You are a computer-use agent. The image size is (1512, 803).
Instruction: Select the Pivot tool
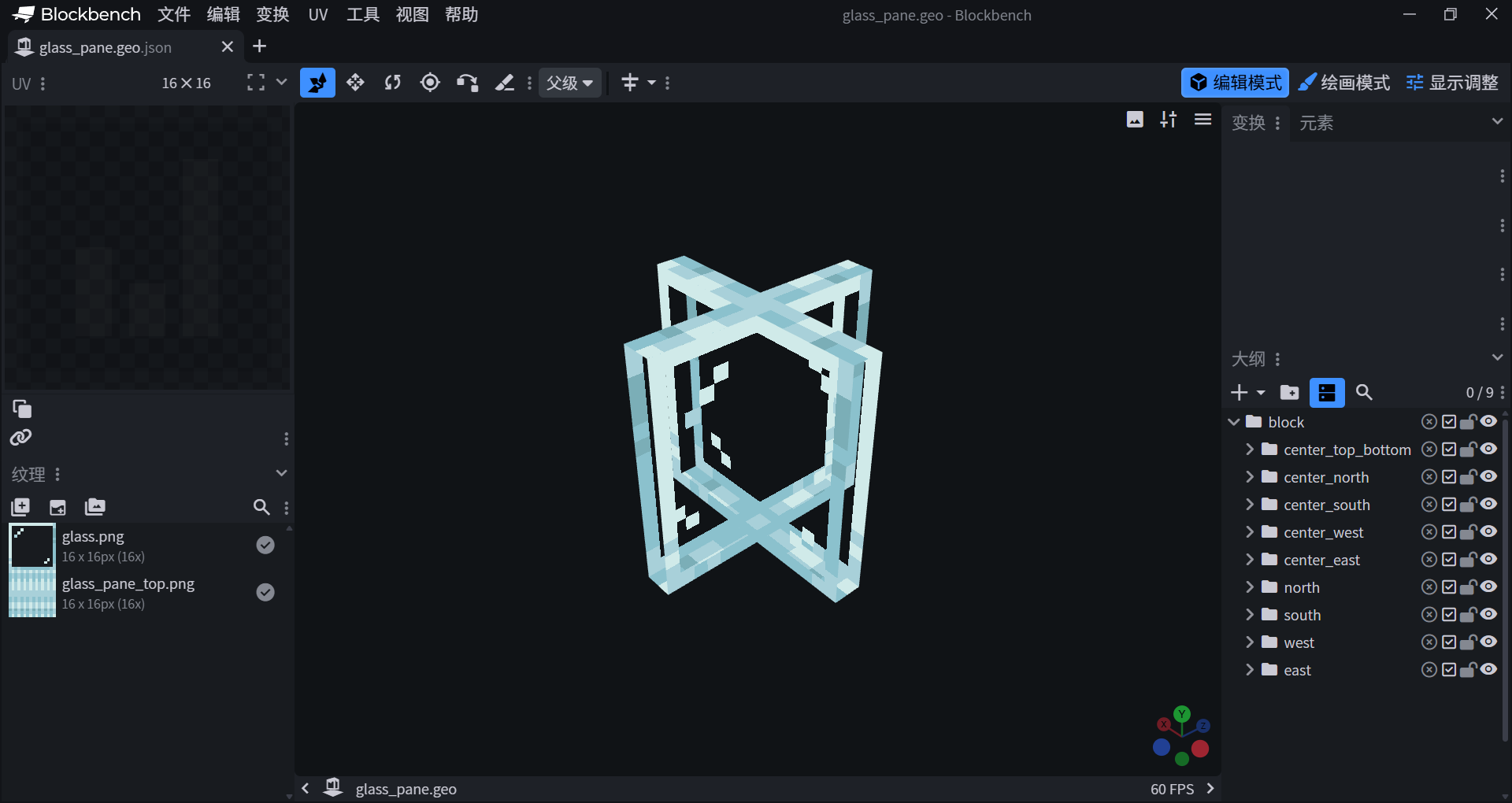pos(430,83)
